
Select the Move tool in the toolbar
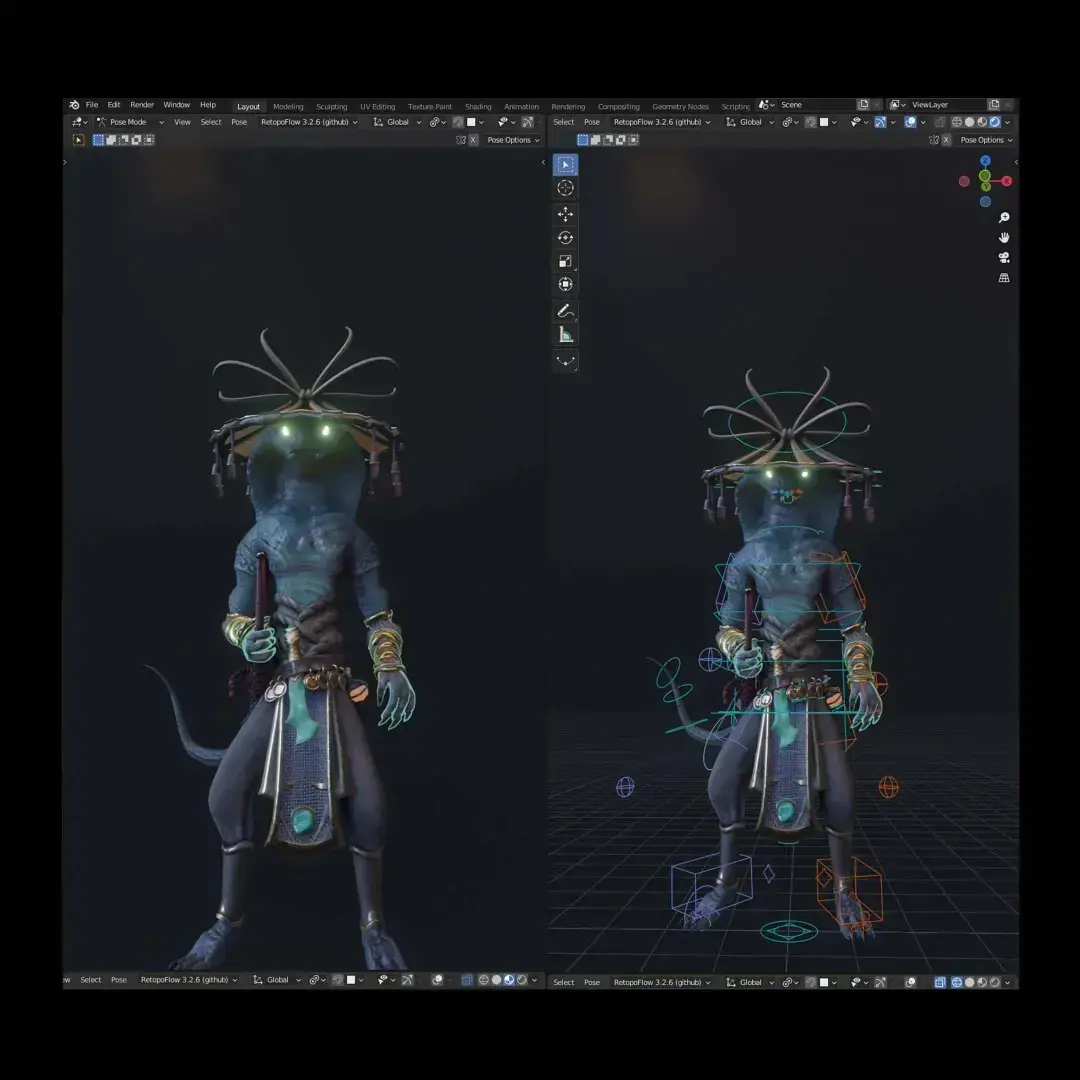pyautogui.click(x=565, y=214)
